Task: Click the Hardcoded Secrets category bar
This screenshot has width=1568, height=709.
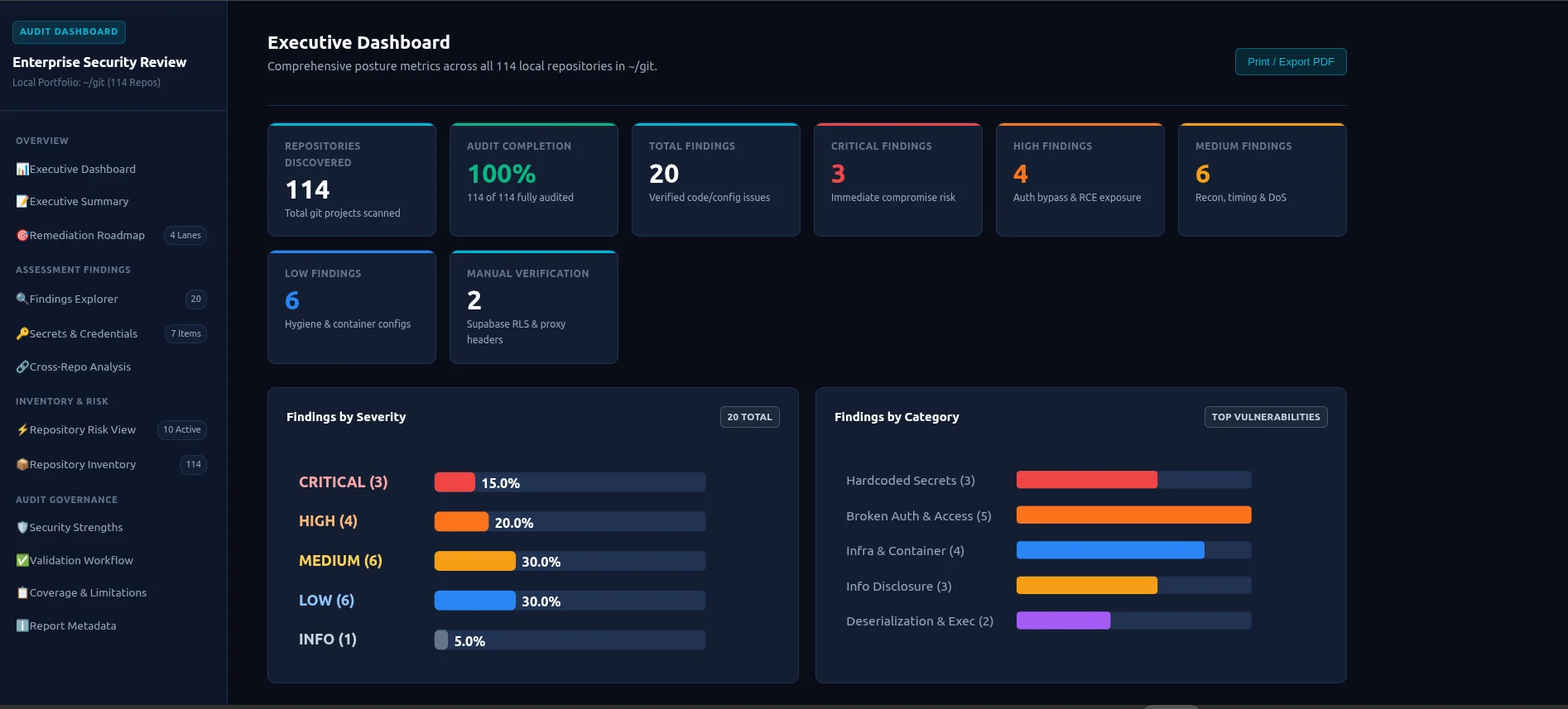Action: tap(1087, 480)
